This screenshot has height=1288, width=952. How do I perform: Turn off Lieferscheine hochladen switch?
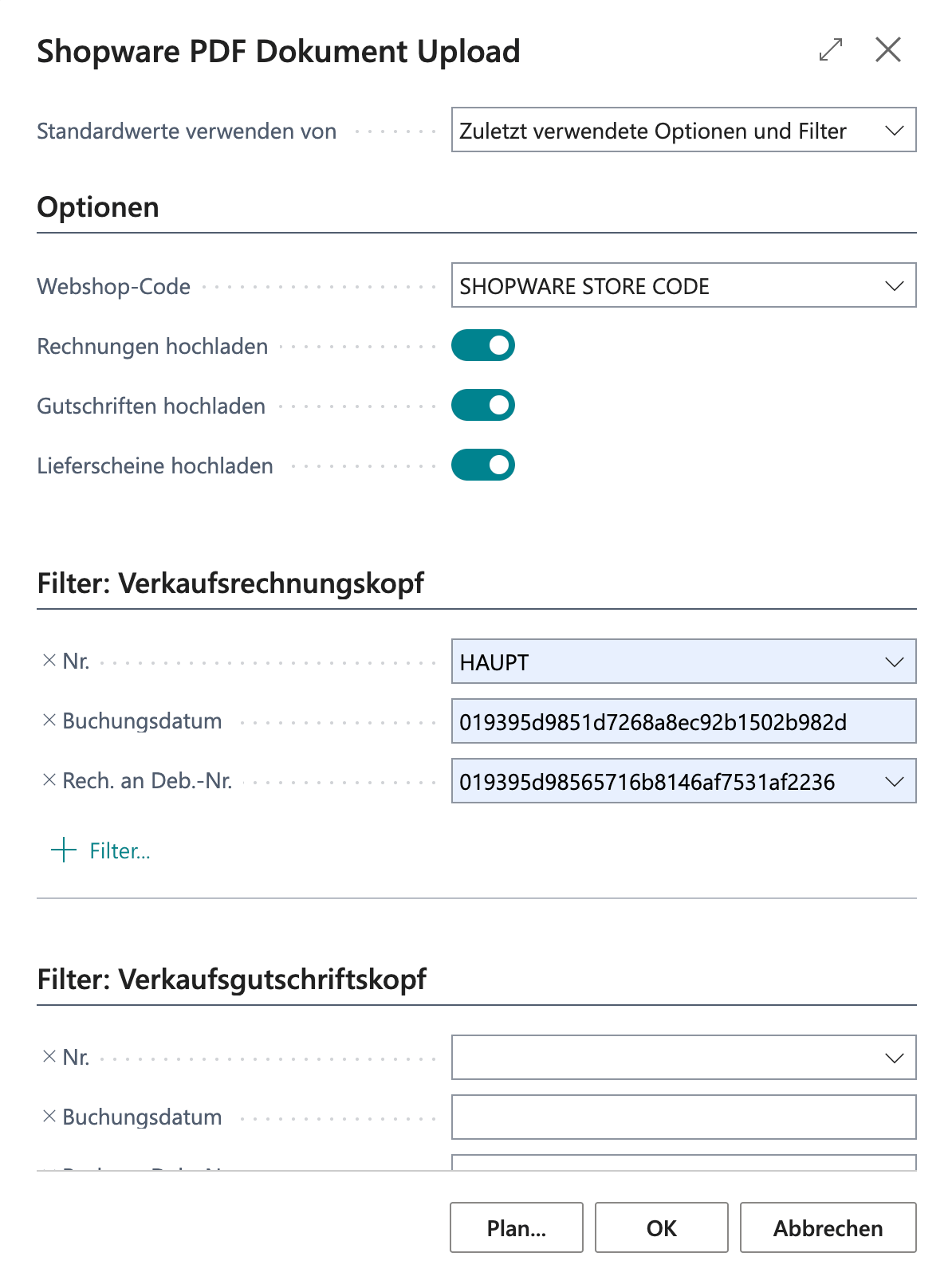click(483, 465)
